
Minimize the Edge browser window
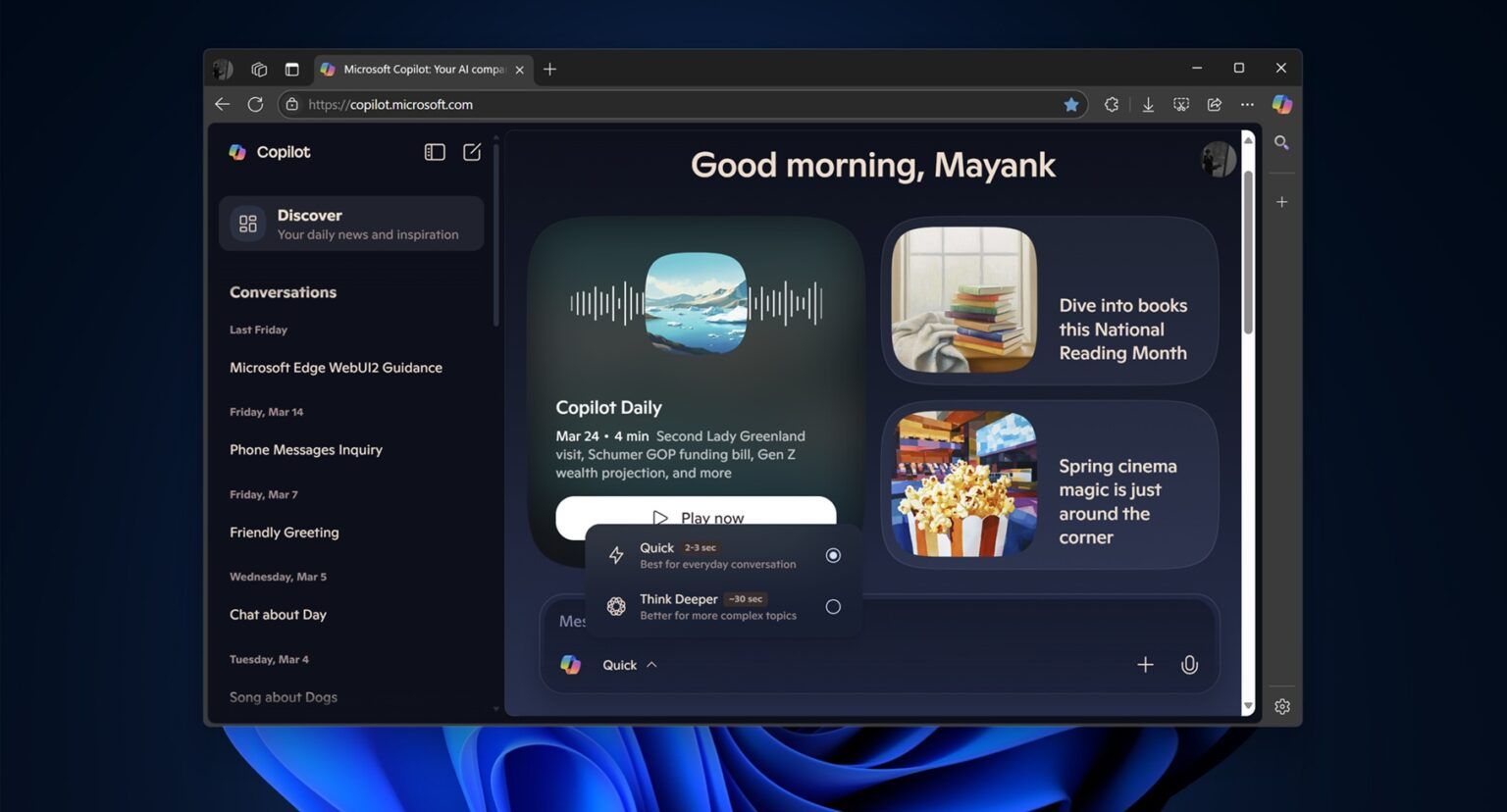[1197, 69]
